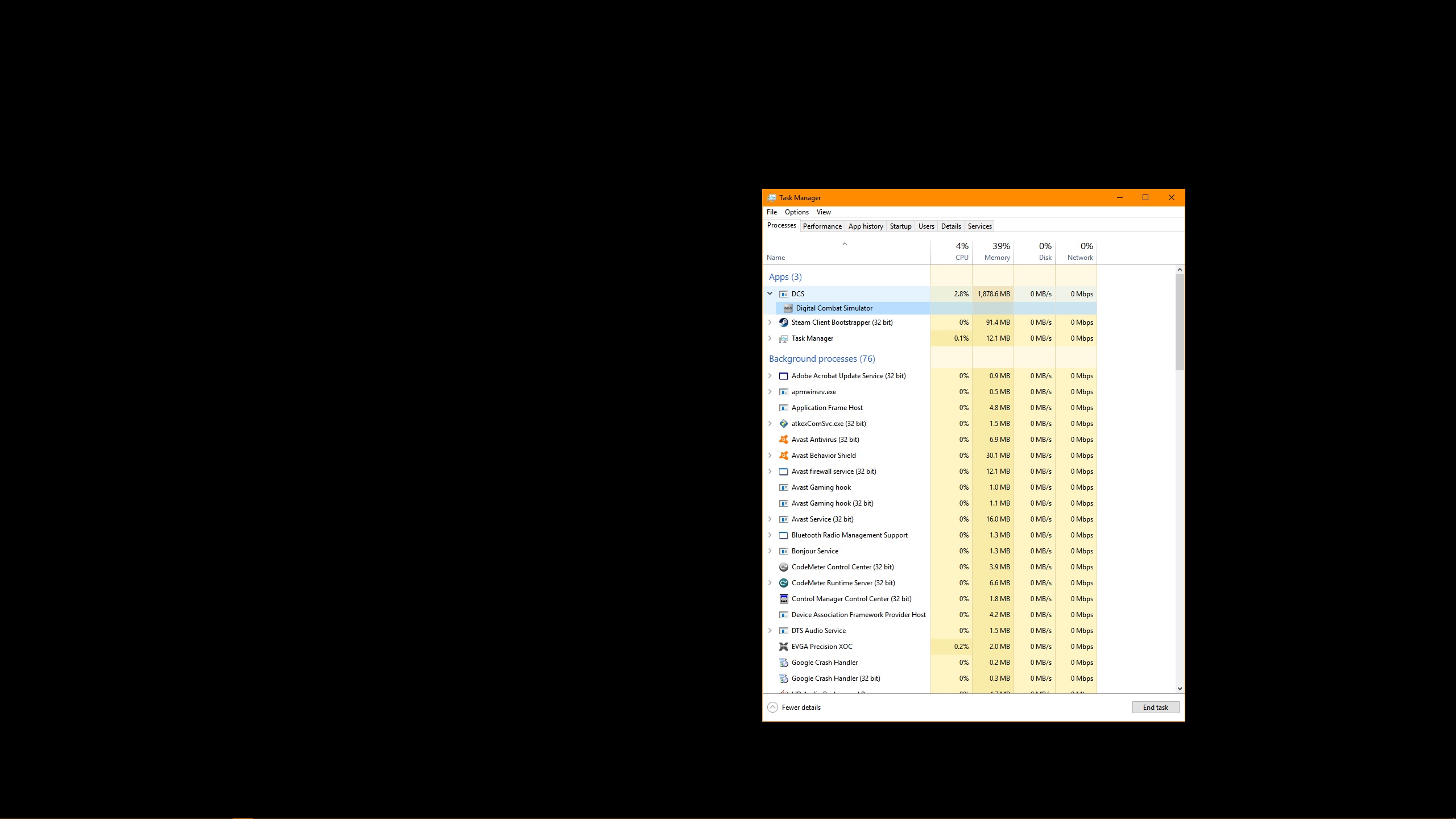Viewport: 1456px width, 819px height.
Task: Click the scrollbar up arrow
Action: (1180, 270)
